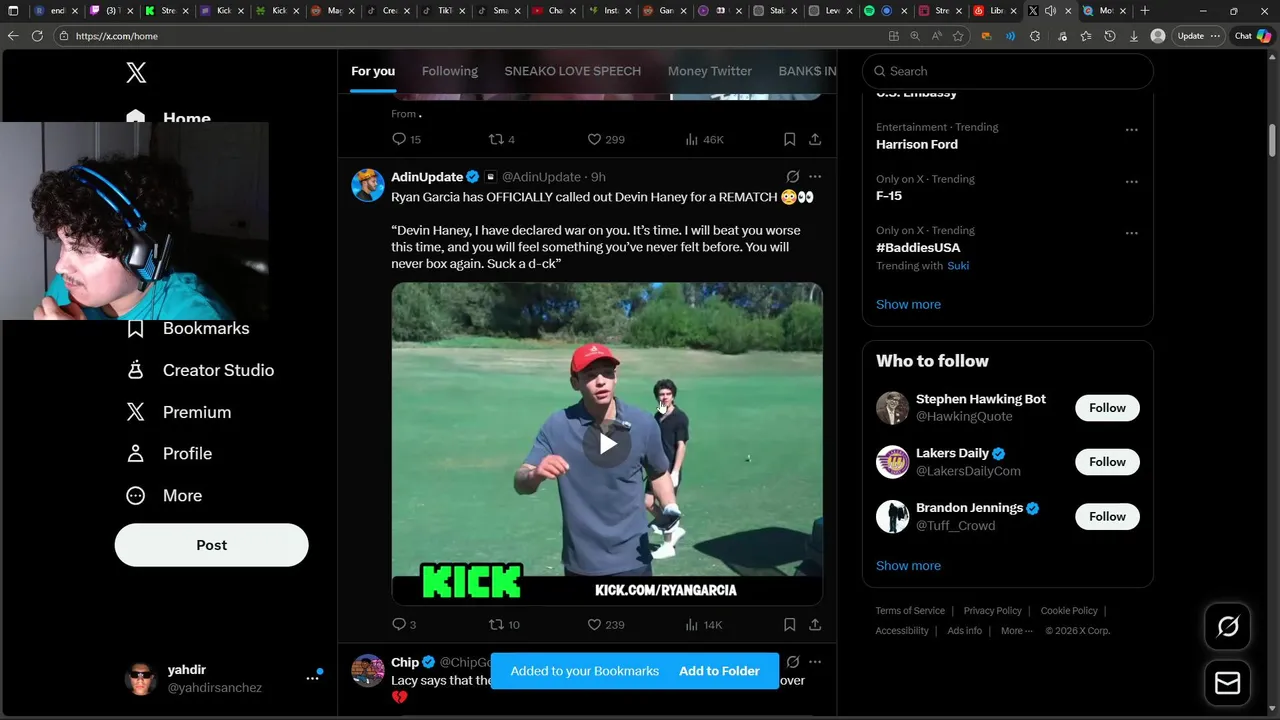Open the SNEAKO LOVE SPEECH tab

(573, 71)
